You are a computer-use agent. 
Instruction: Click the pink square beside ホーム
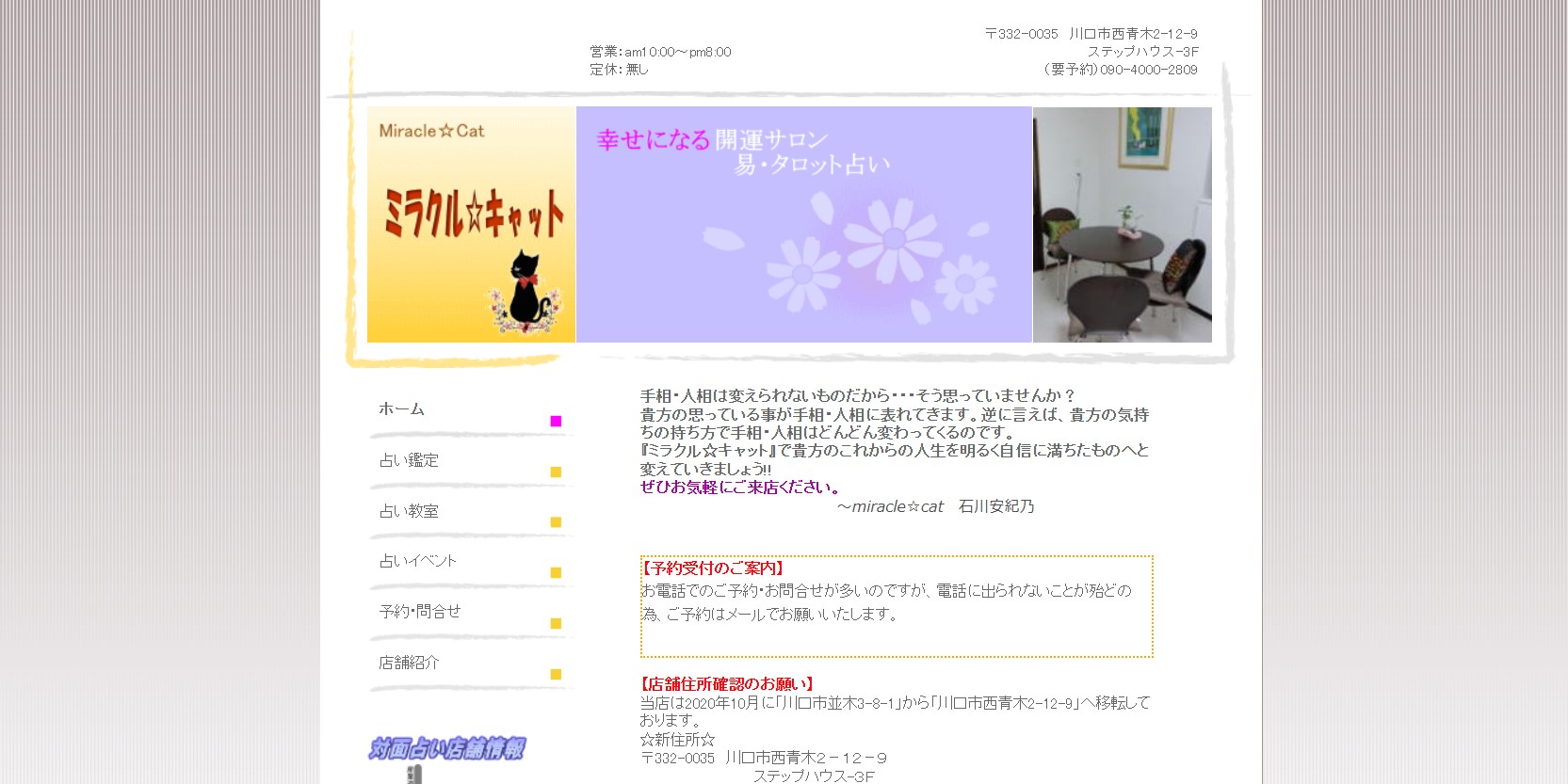[x=556, y=421]
